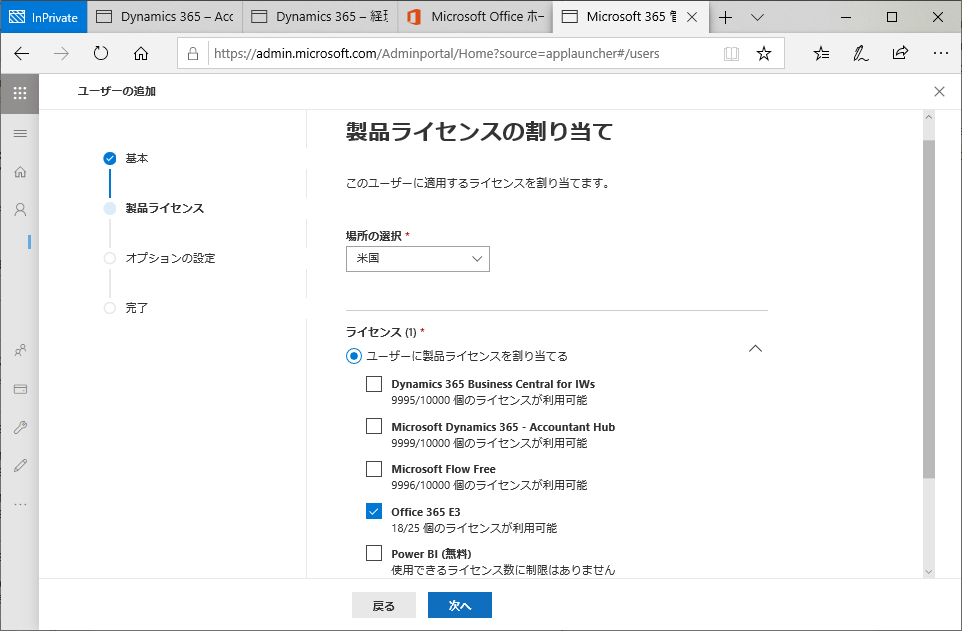Screen dimensions: 962x631
Task: Collapse the ライセンス section chevron
Action: coord(755,349)
